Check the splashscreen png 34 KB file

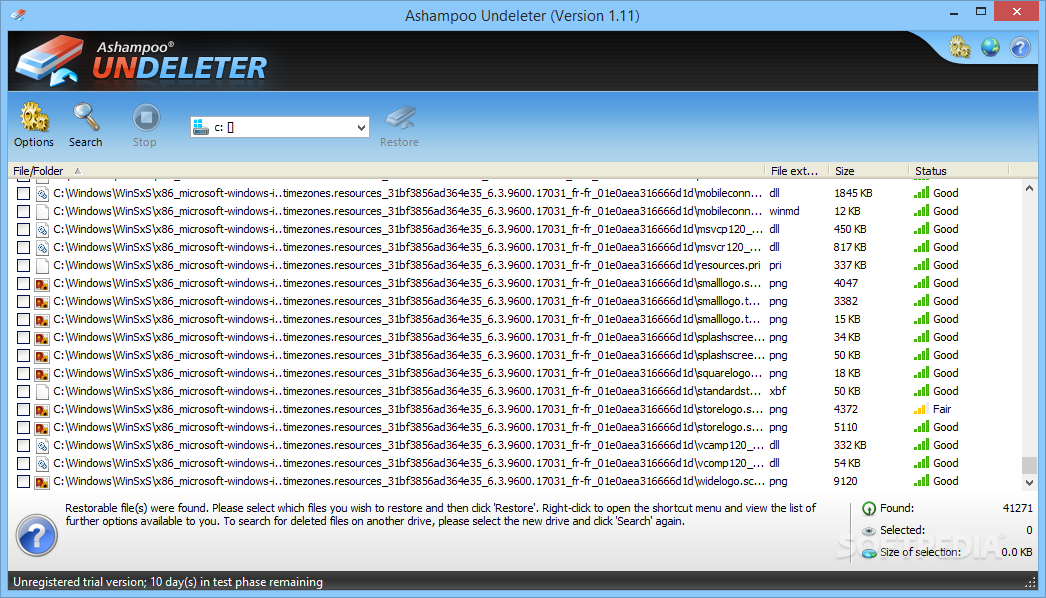tap(23, 338)
